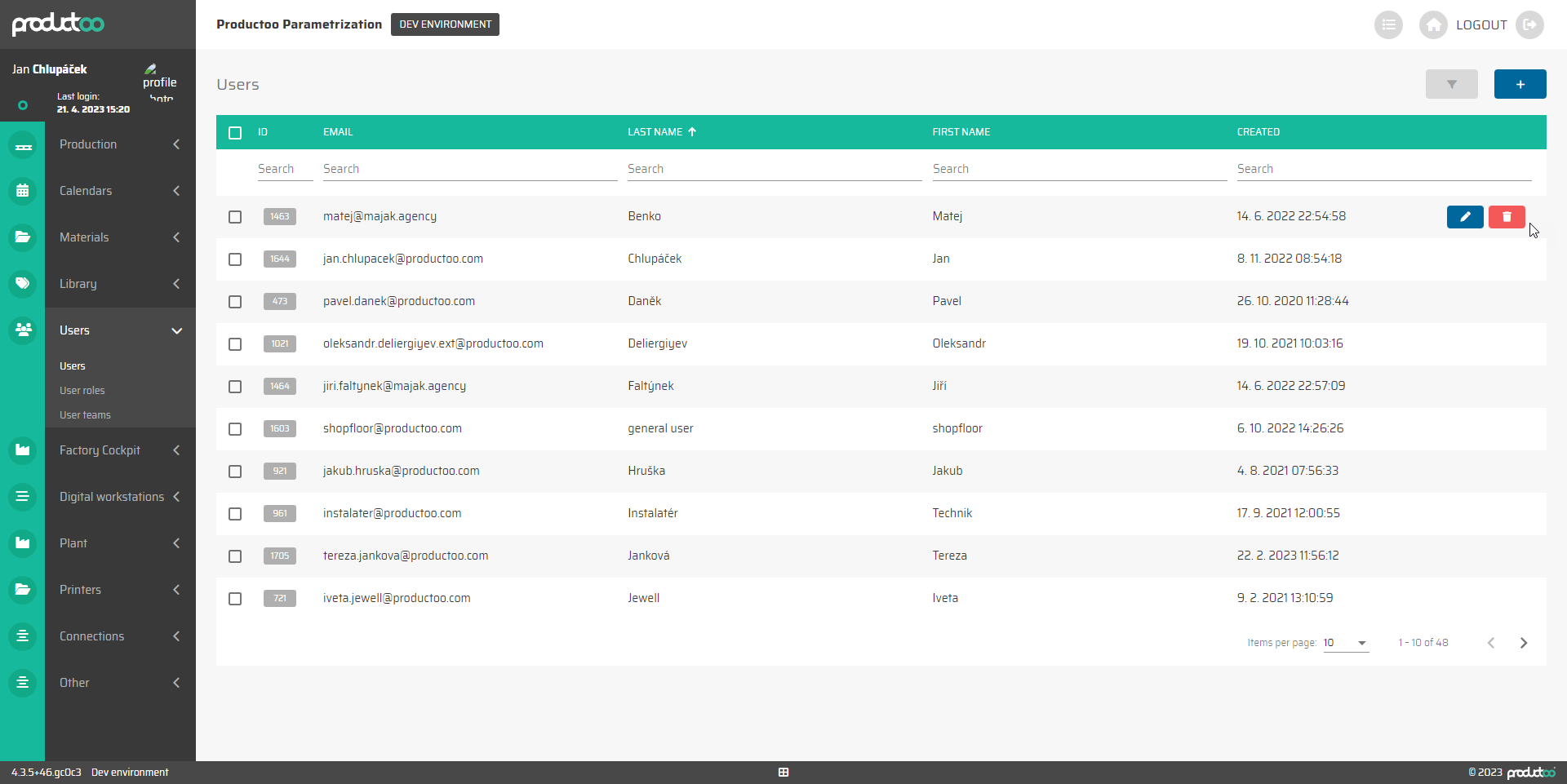Click the blue edit pencil for Benko
The height and width of the screenshot is (784, 1567).
point(1464,217)
